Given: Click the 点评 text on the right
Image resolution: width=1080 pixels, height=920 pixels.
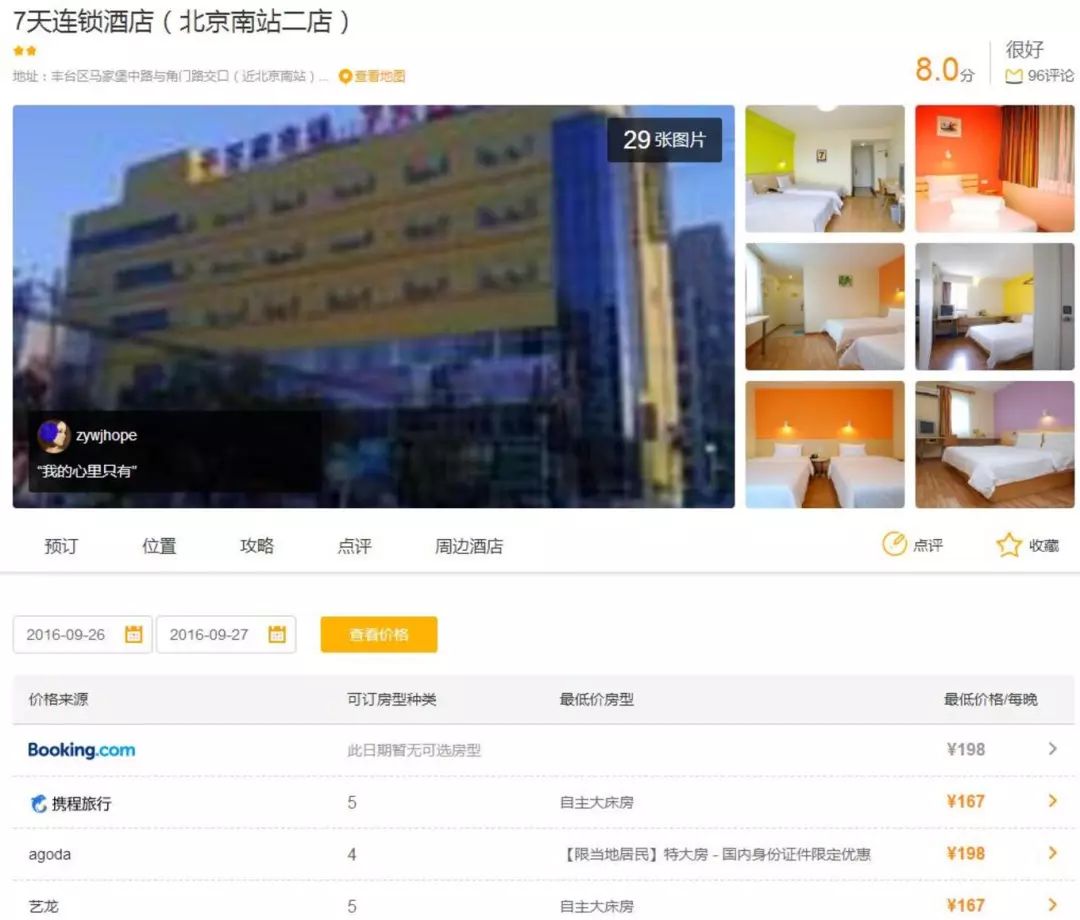Looking at the screenshot, I should click(x=928, y=545).
